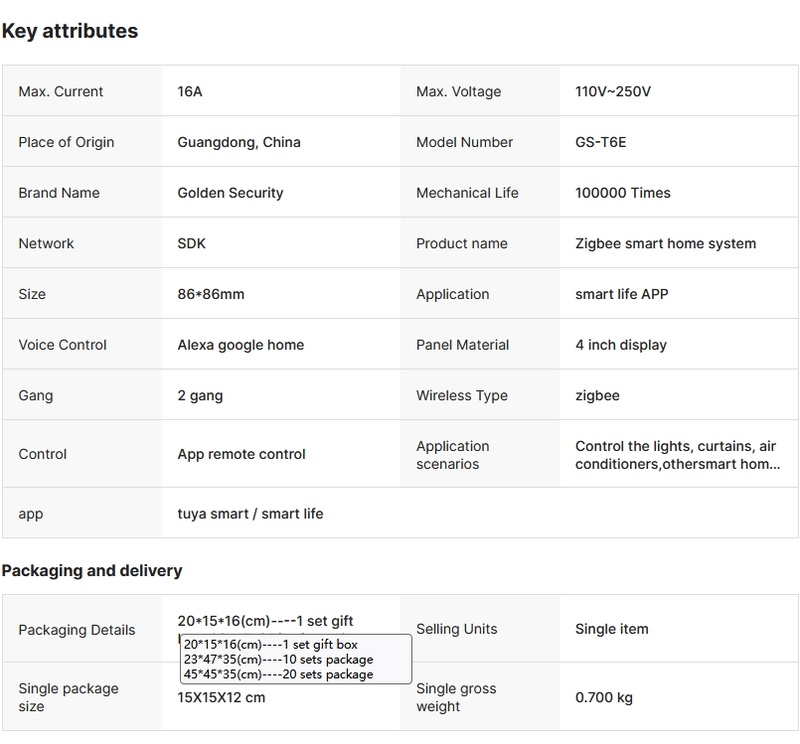Click the truncated Packaging Details value
Screen dimensions: 800x744
[265, 621]
